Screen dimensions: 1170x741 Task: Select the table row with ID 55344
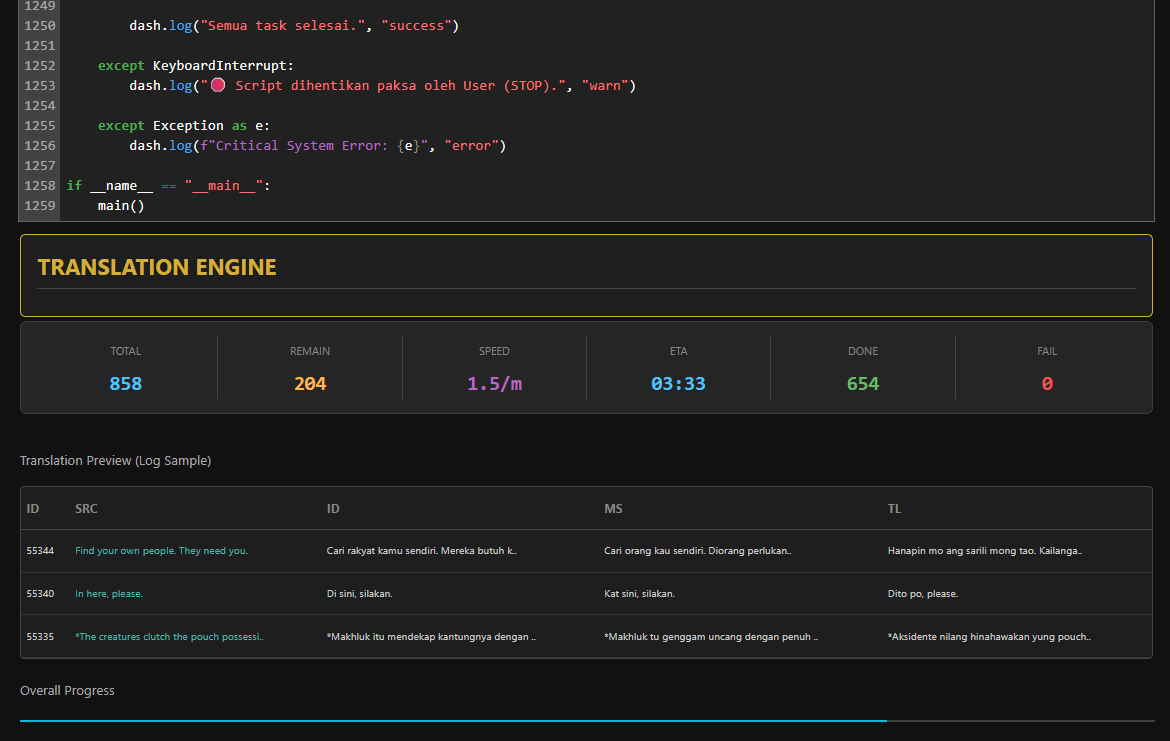click(40, 551)
